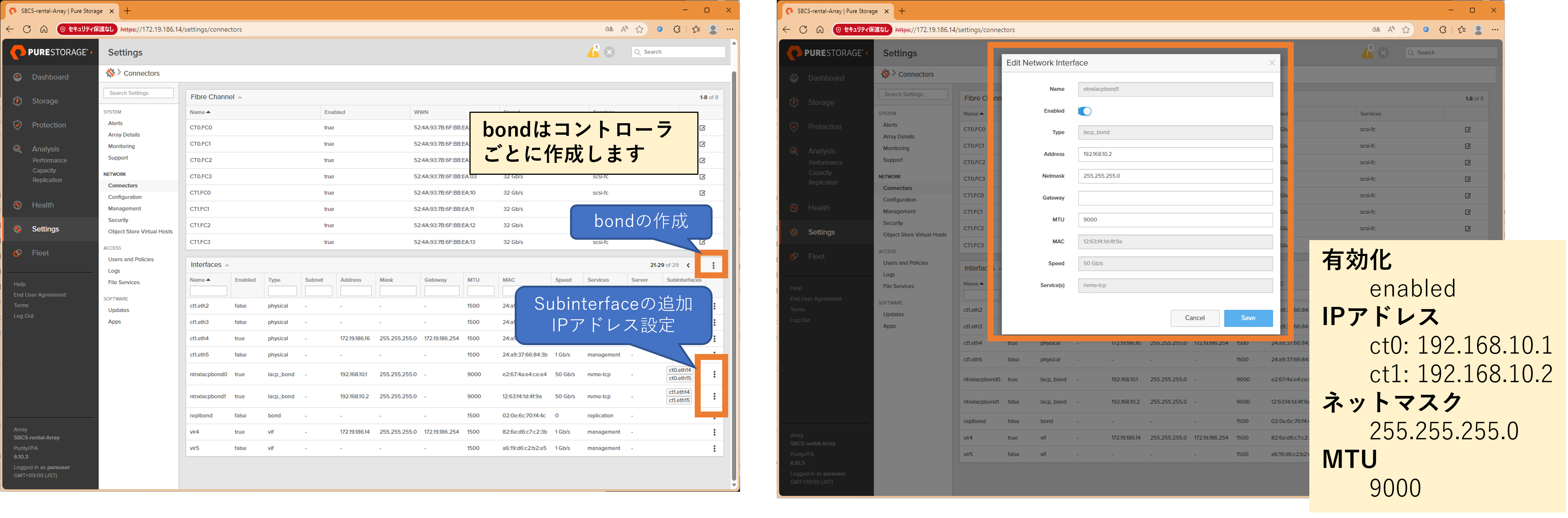Select Storage in left sidebar
Screen dimensions: 1568x518
[x=45, y=101]
